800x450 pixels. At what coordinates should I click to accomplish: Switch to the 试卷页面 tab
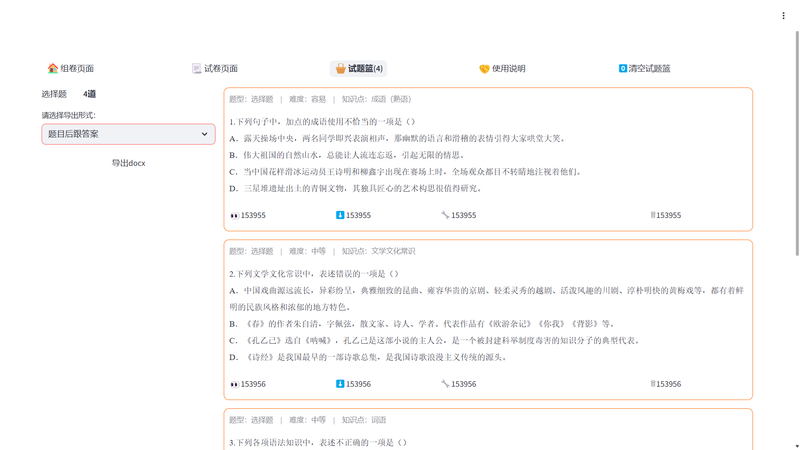click(214, 69)
